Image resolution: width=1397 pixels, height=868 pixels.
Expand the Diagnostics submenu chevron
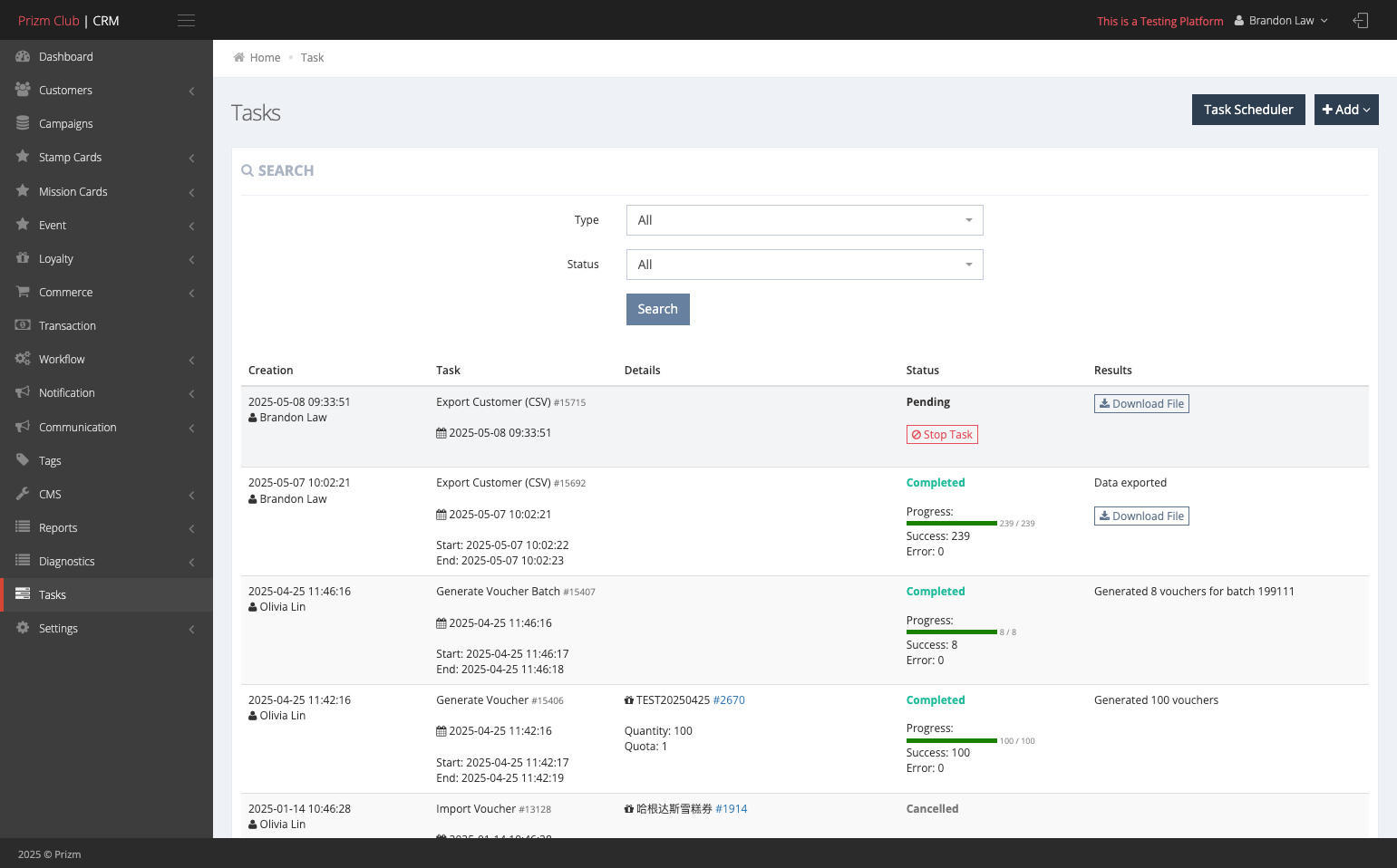click(x=192, y=563)
